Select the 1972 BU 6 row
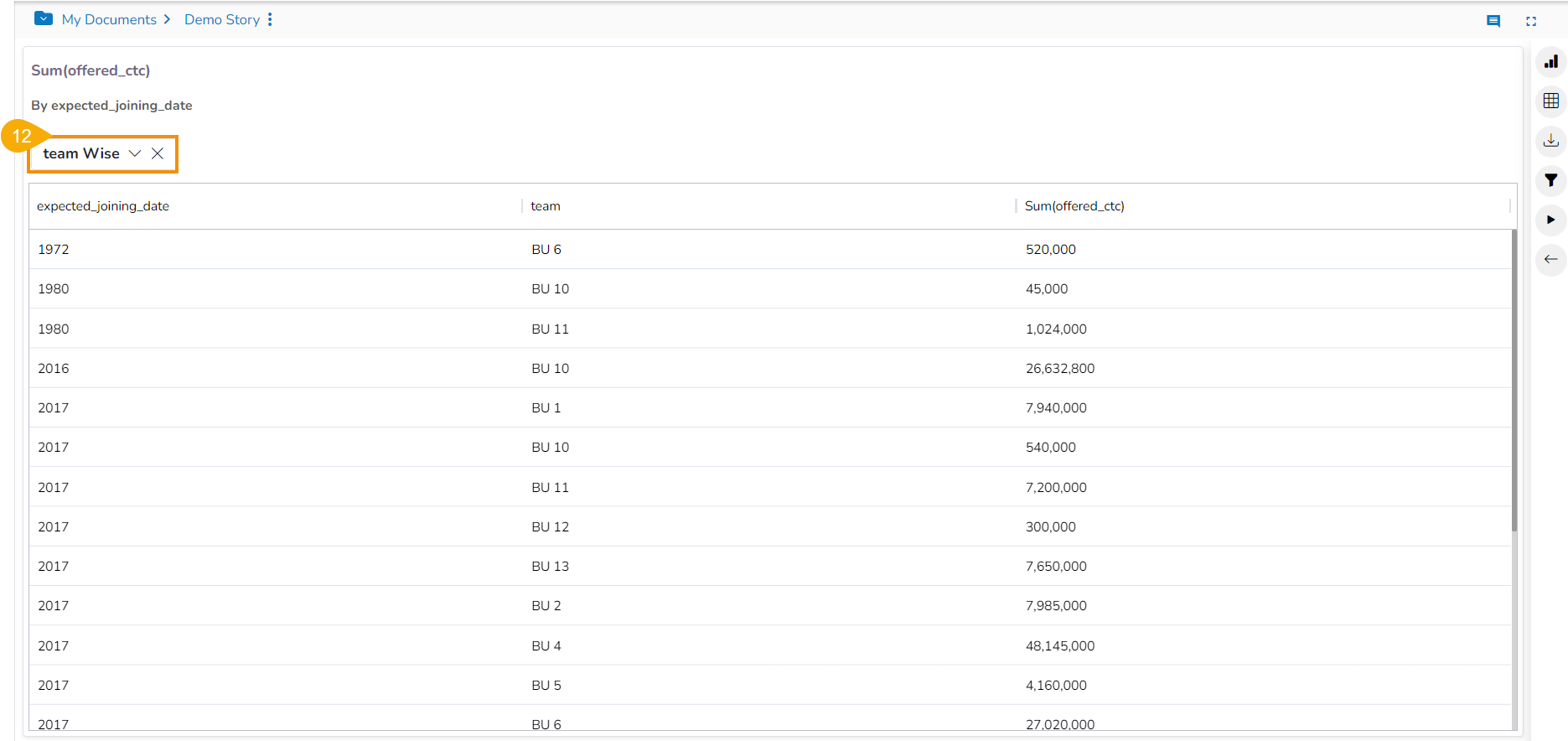The width and height of the screenshot is (1568, 741). click(546, 249)
